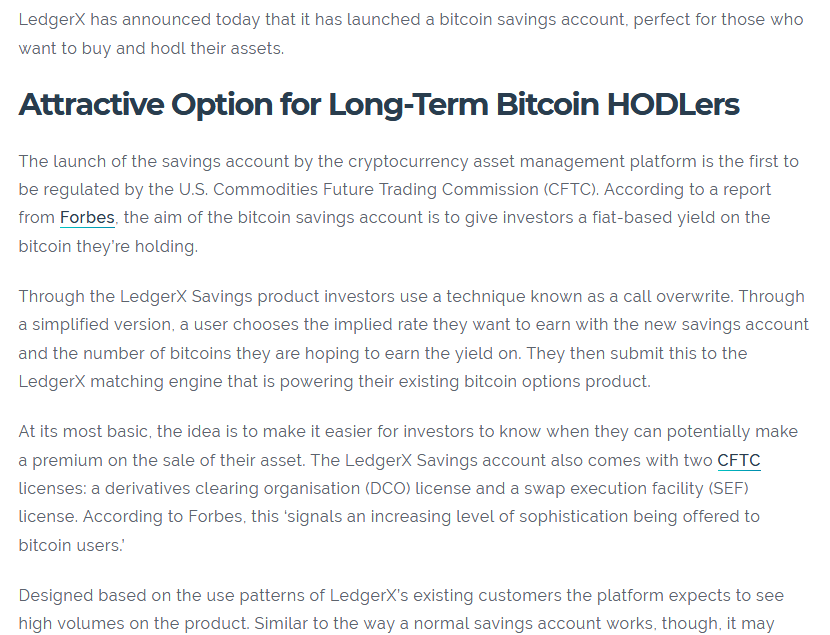830x635 pixels.
Task: Click the paragraph starting 'At its most basic'
Action: point(408,488)
